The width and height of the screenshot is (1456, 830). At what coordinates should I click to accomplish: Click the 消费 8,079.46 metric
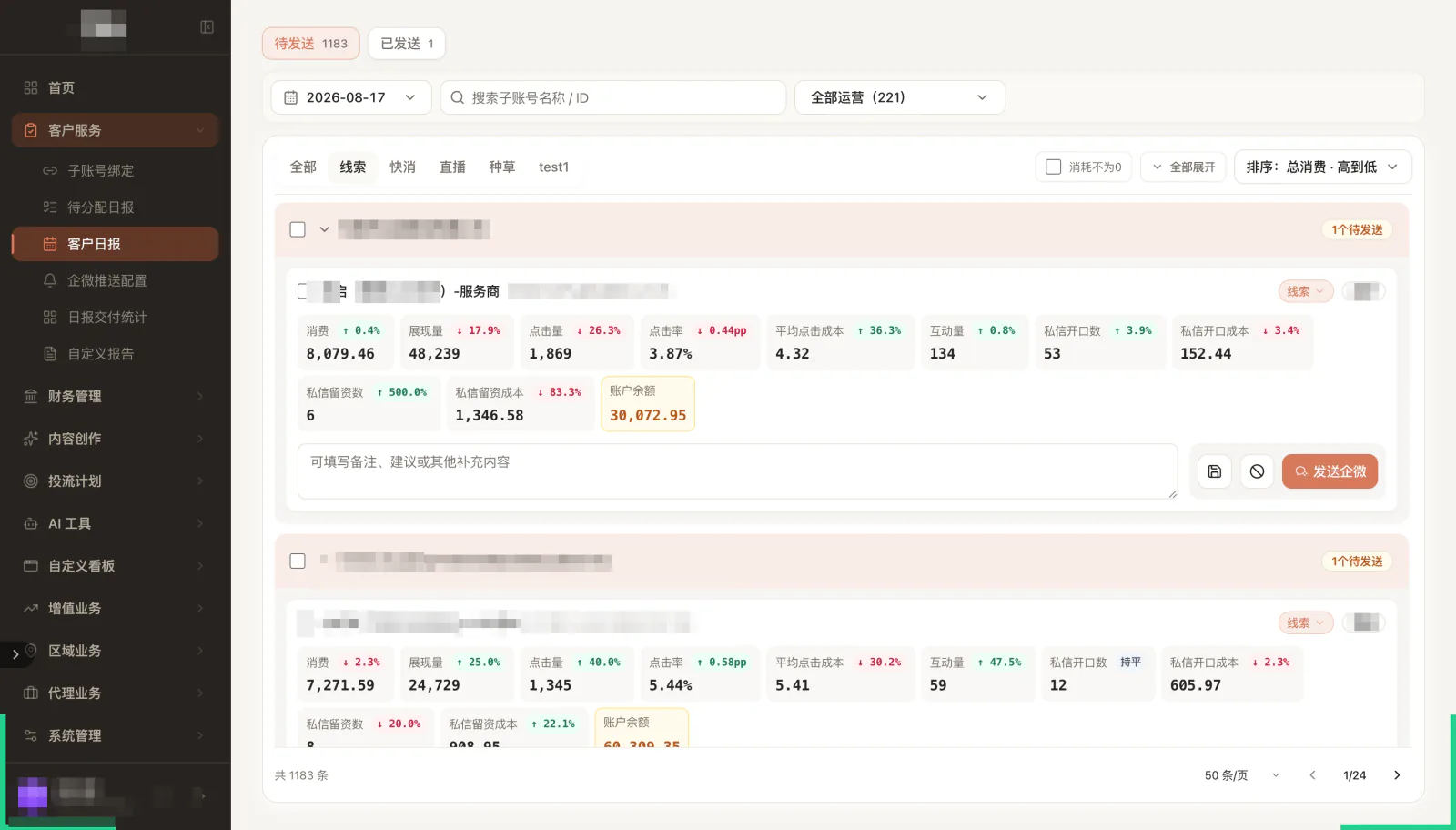(347, 342)
